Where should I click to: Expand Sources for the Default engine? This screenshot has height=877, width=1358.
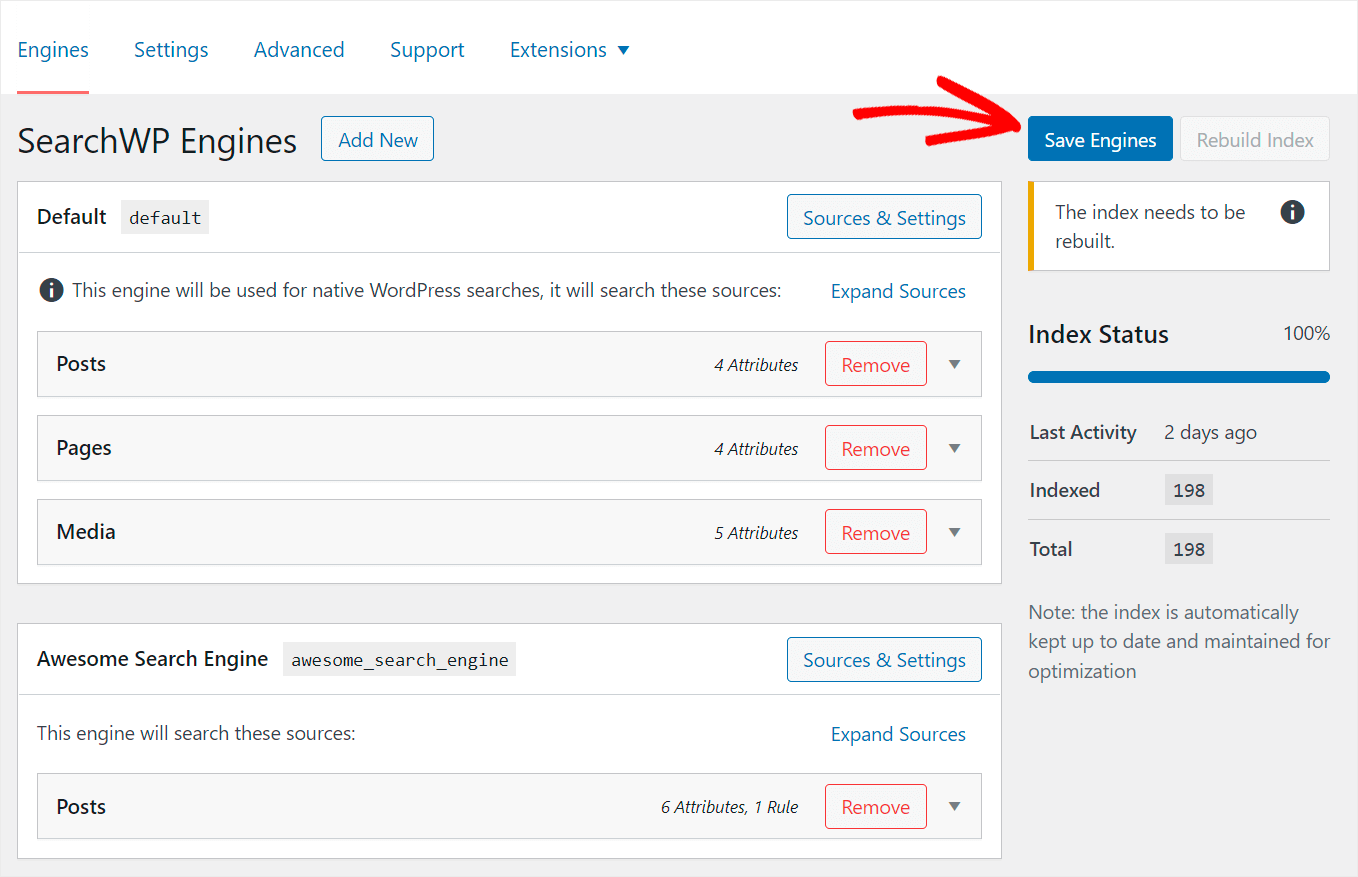coord(898,292)
